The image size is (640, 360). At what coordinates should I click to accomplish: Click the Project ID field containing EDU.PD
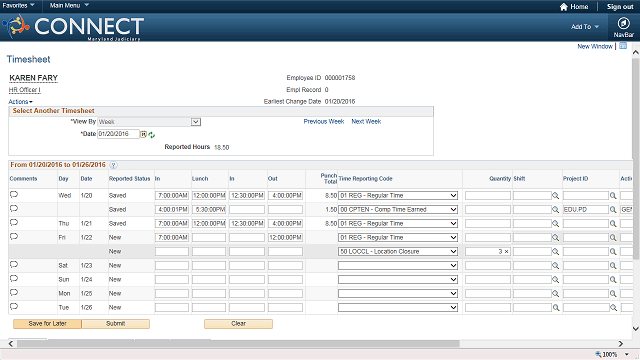pos(586,209)
